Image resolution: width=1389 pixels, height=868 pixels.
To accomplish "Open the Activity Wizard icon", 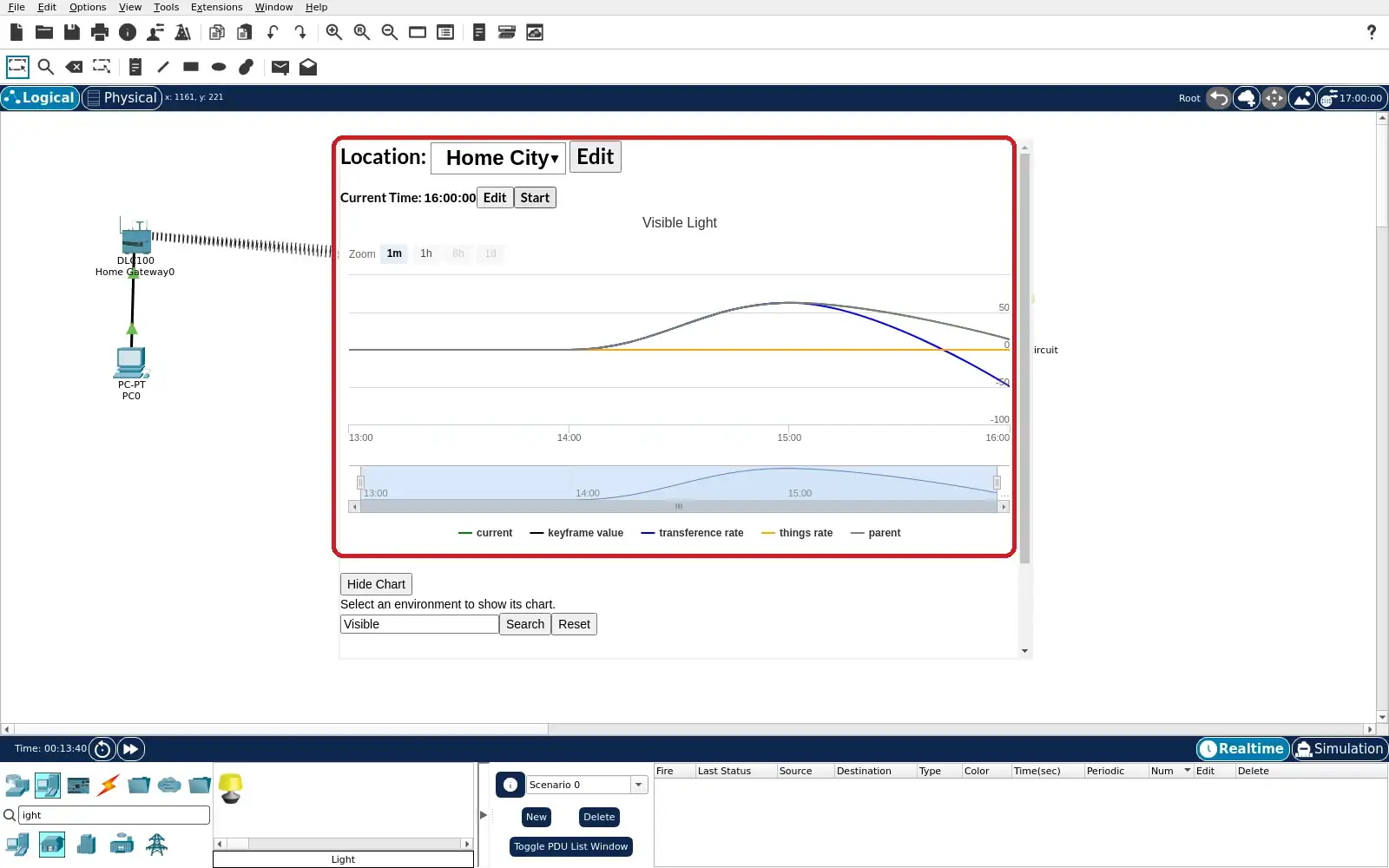I will pyautogui.click(x=155, y=32).
